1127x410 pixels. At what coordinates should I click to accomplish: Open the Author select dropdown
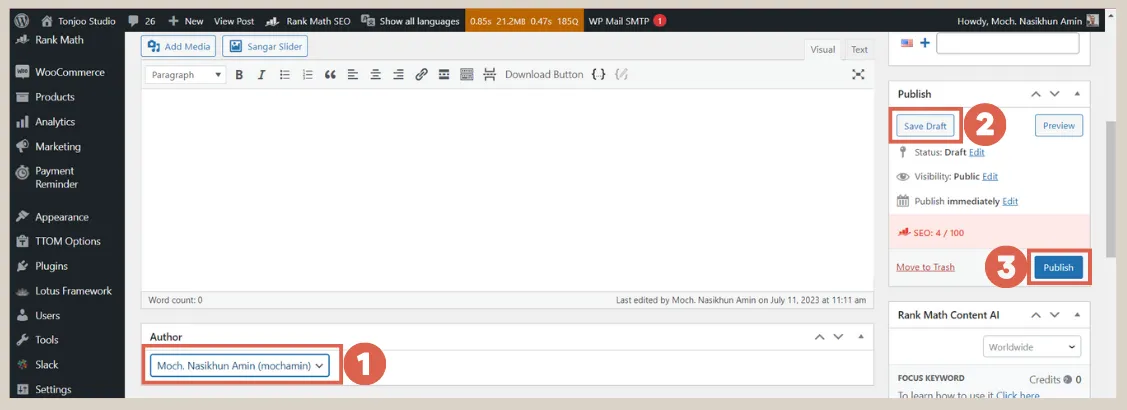tap(239, 365)
